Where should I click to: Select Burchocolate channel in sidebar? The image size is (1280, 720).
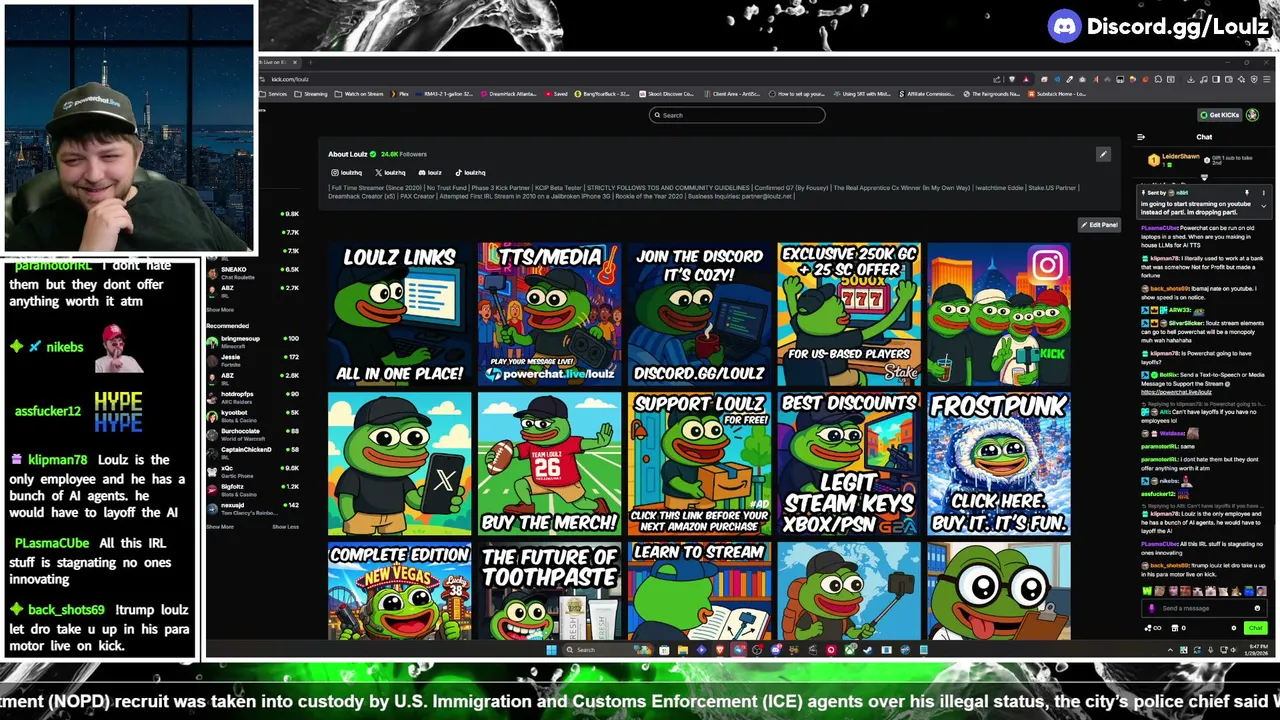tap(253, 435)
